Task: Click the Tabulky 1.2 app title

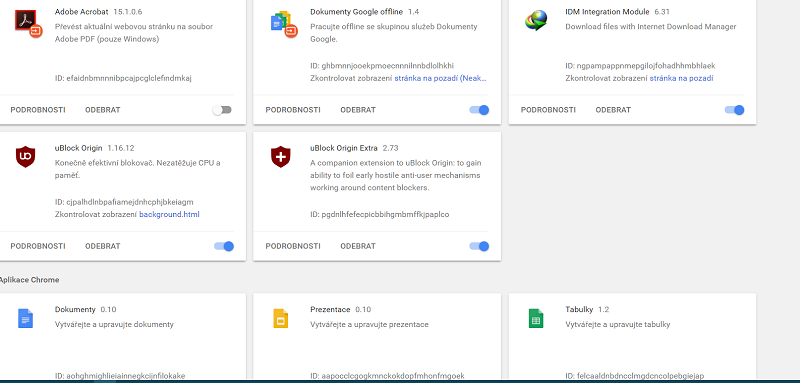Action: [x=587, y=310]
